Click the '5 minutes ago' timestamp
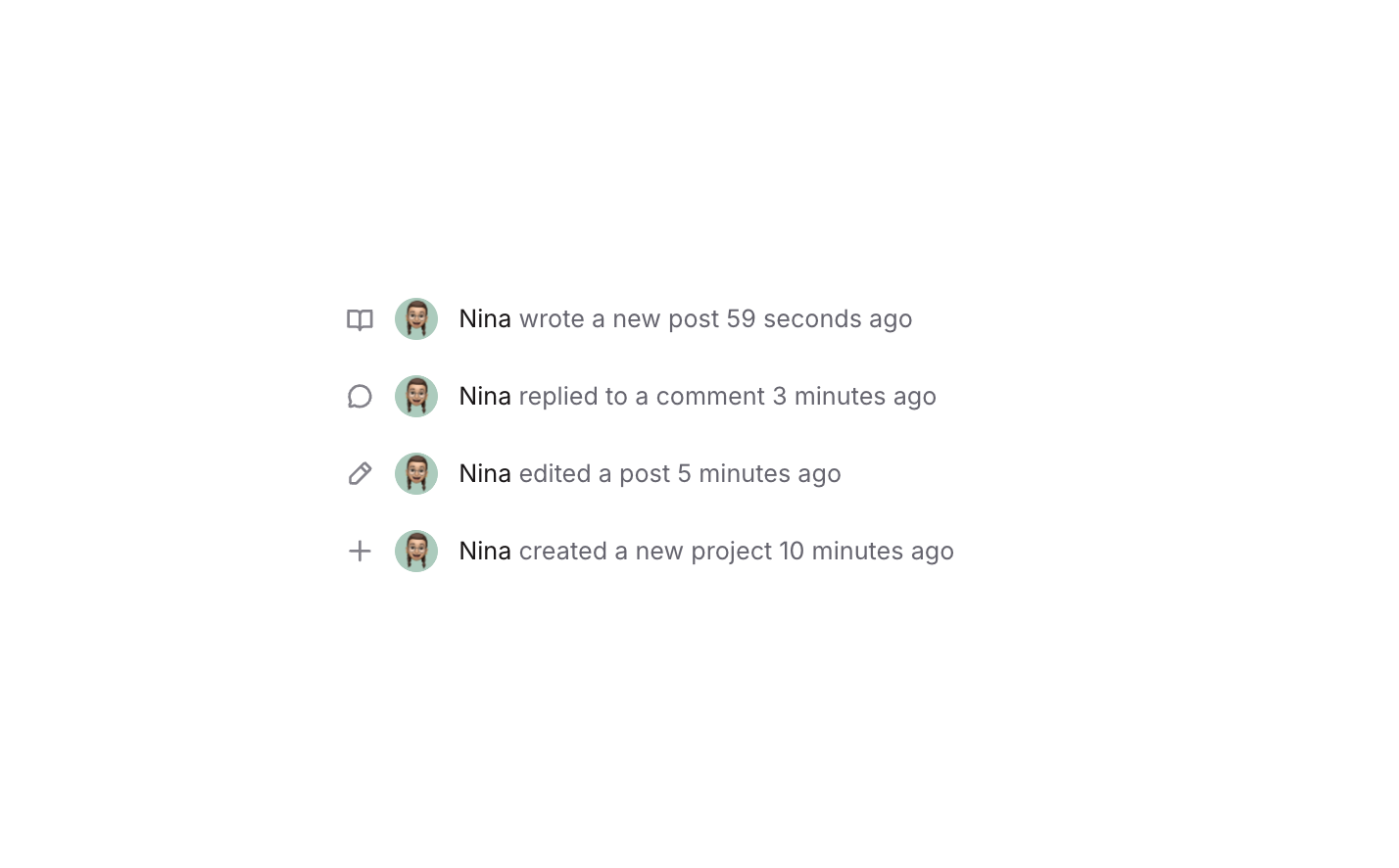The height and width of the screenshot is (868, 1399). click(759, 474)
